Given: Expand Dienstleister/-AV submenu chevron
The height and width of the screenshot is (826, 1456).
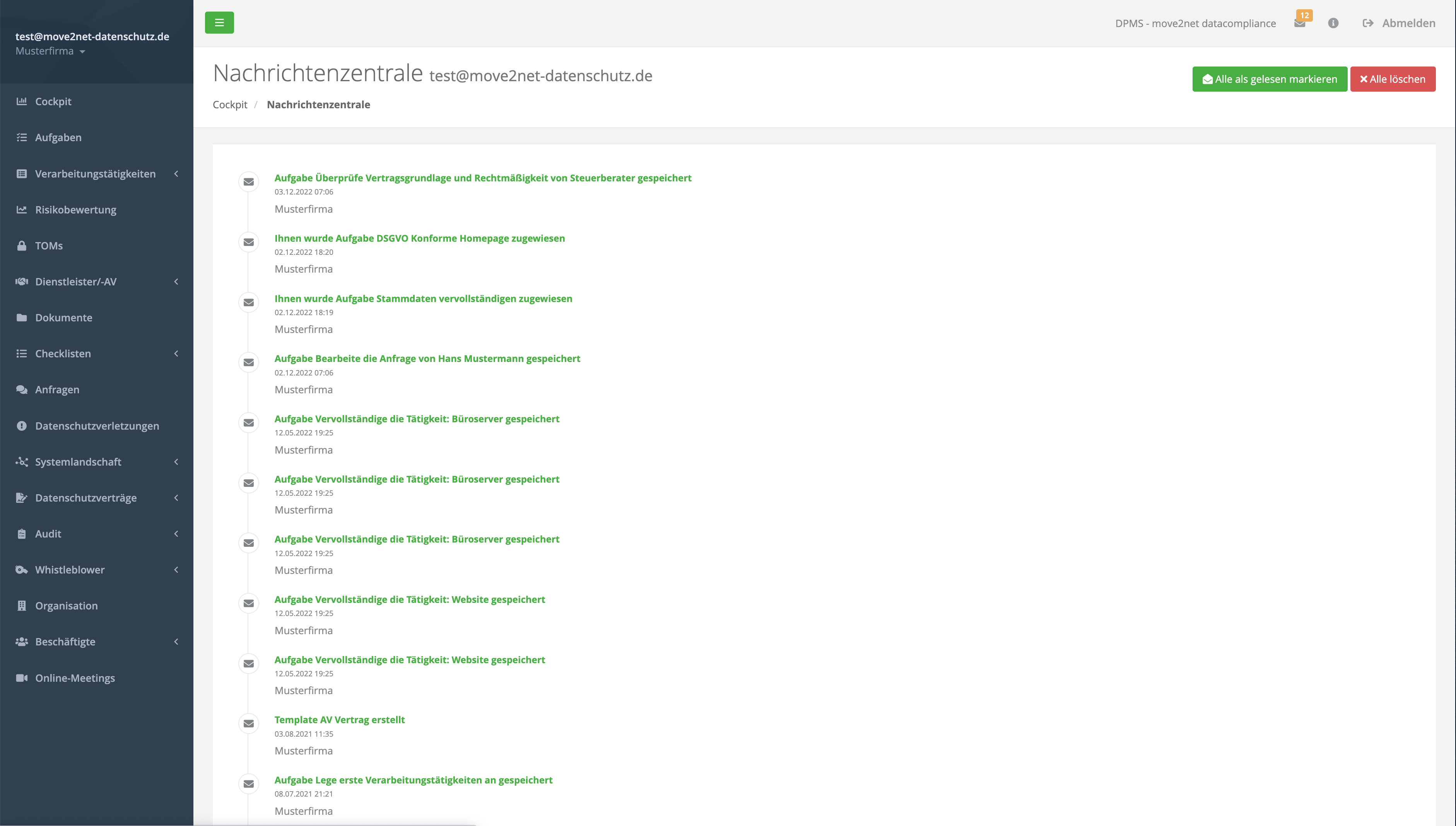Looking at the screenshot, I should pyautogui.click(x=176, y=282).
